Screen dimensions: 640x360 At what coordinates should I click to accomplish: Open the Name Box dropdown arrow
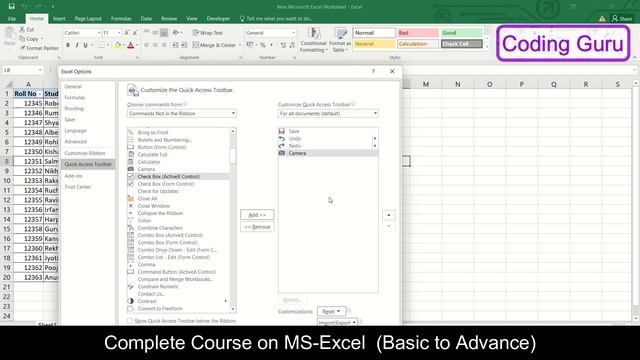tap(40, 70)
